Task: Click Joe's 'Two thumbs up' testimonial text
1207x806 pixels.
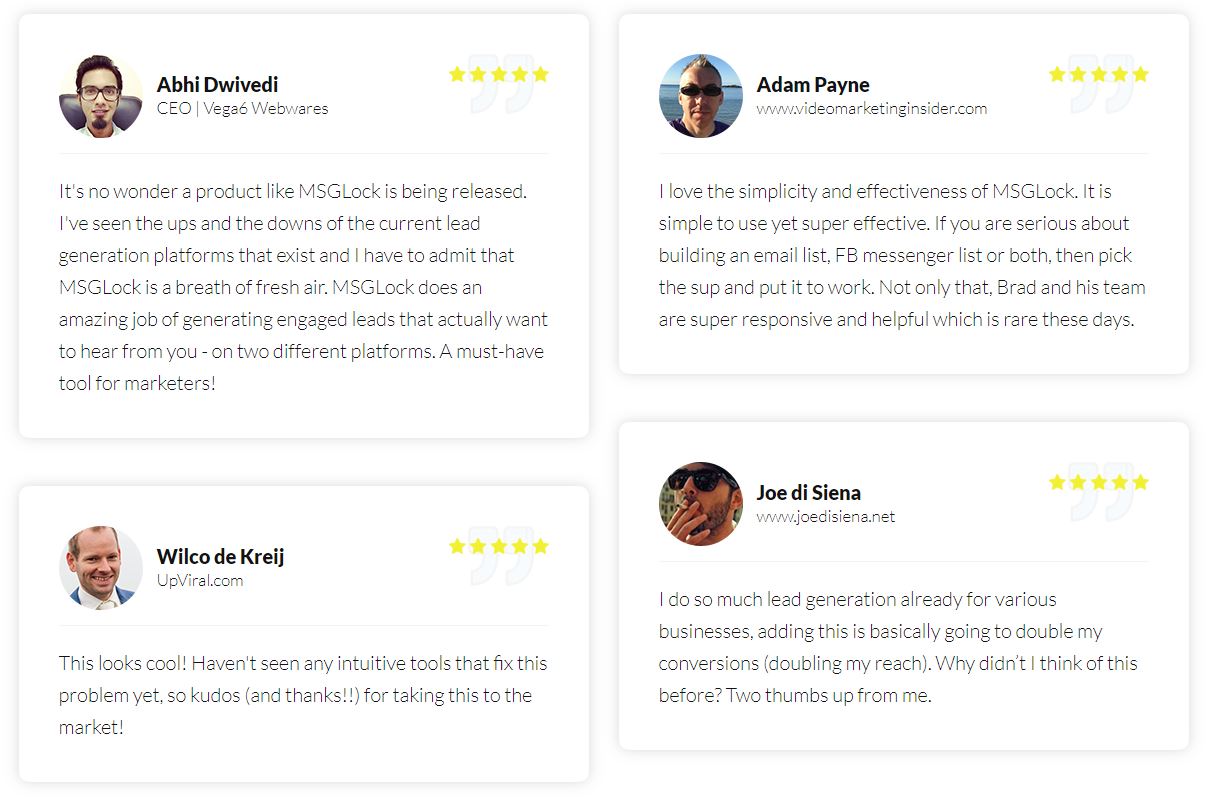Action: (898, 647)
